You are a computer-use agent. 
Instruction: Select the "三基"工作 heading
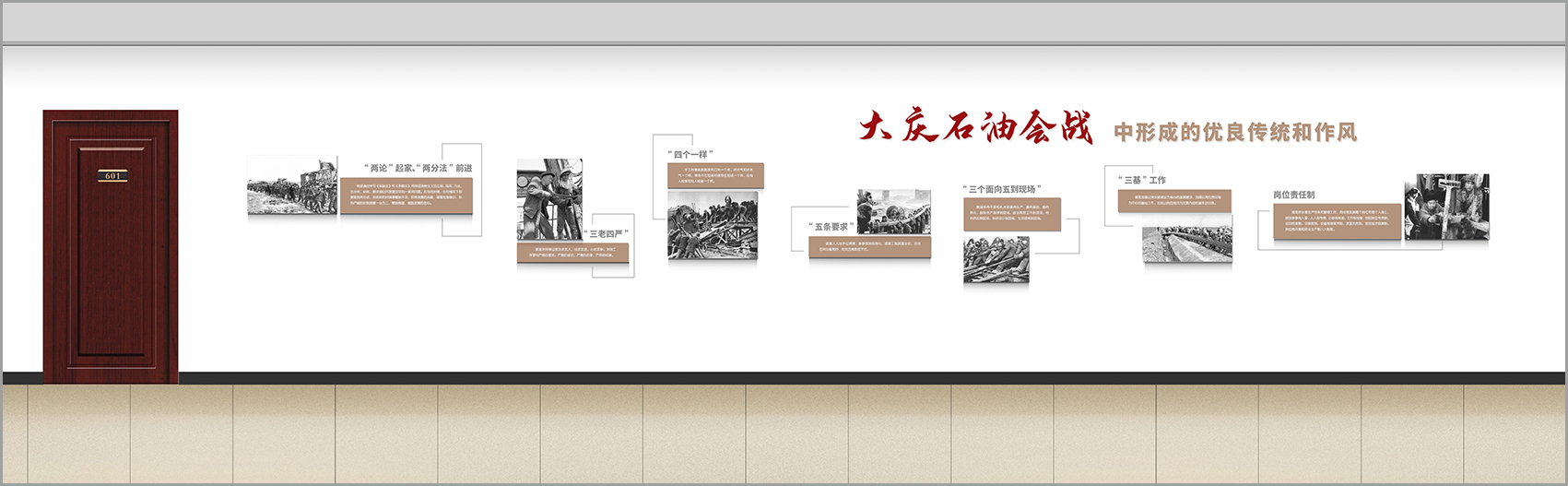click(x=1142, y=180)
